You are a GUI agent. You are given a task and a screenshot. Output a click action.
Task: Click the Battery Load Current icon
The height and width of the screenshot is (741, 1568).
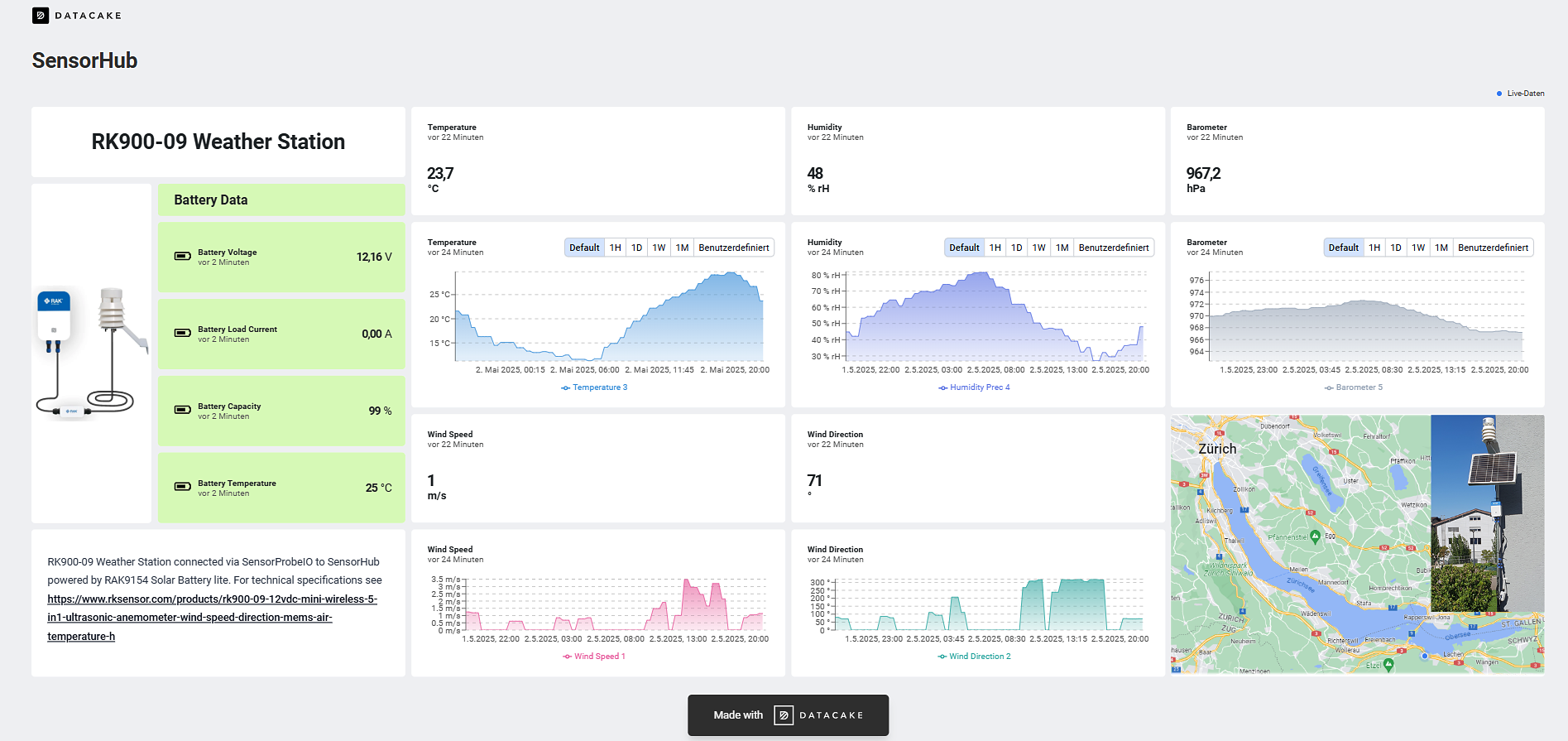click(x=183, y=334)
